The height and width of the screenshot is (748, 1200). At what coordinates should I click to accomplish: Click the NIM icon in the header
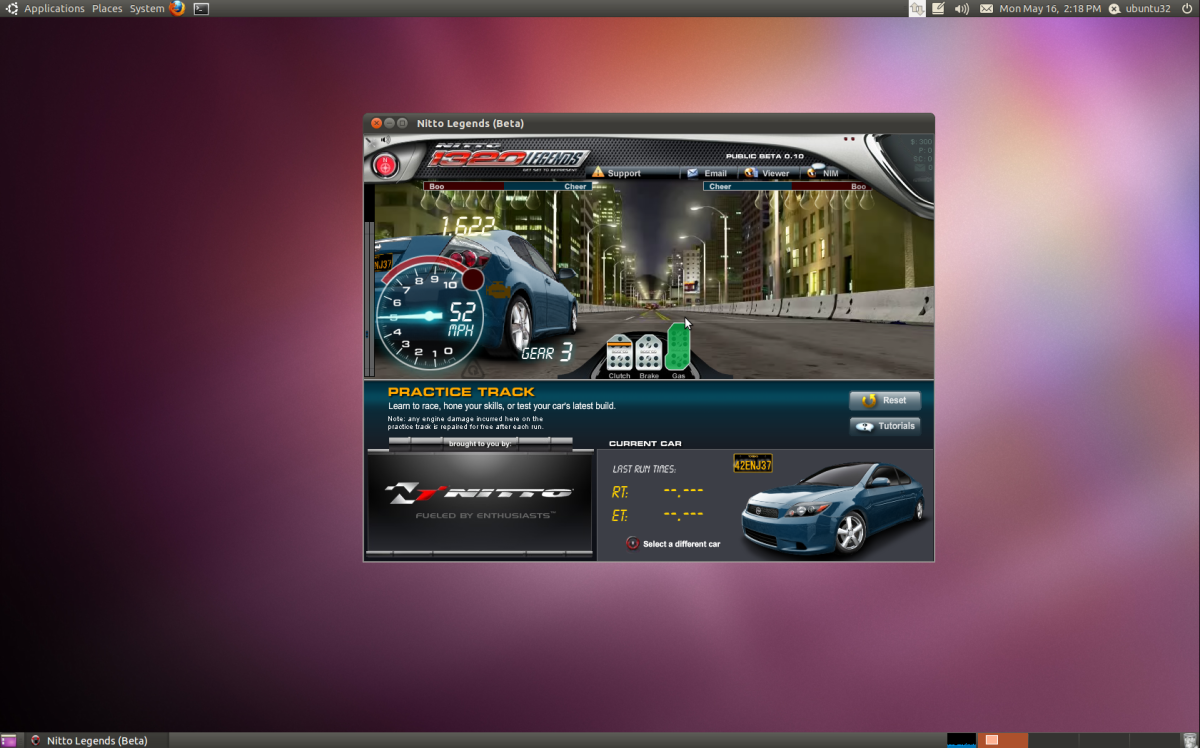pos(812,172)
